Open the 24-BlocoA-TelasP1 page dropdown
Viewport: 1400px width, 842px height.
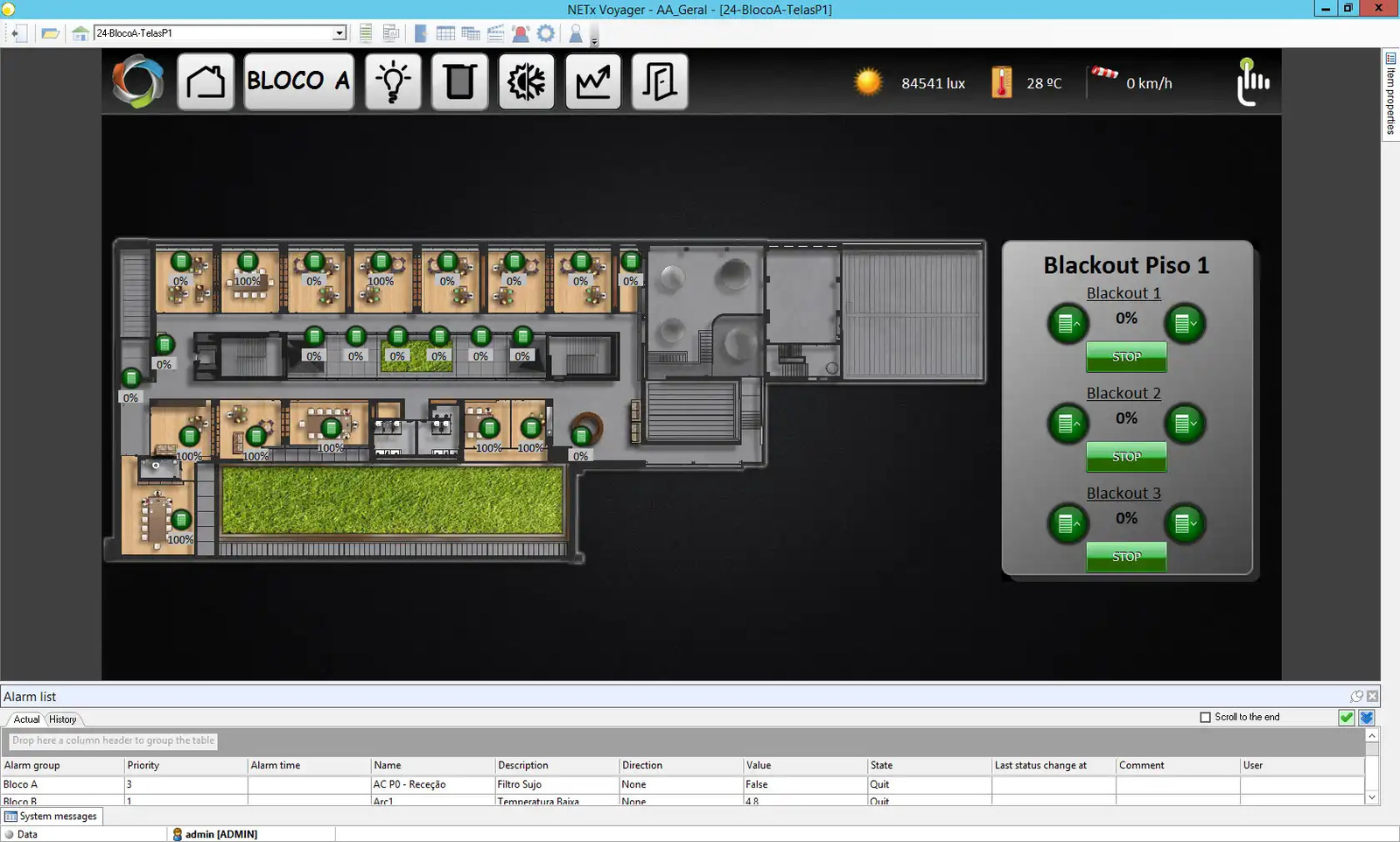click(x=339, y=33)
